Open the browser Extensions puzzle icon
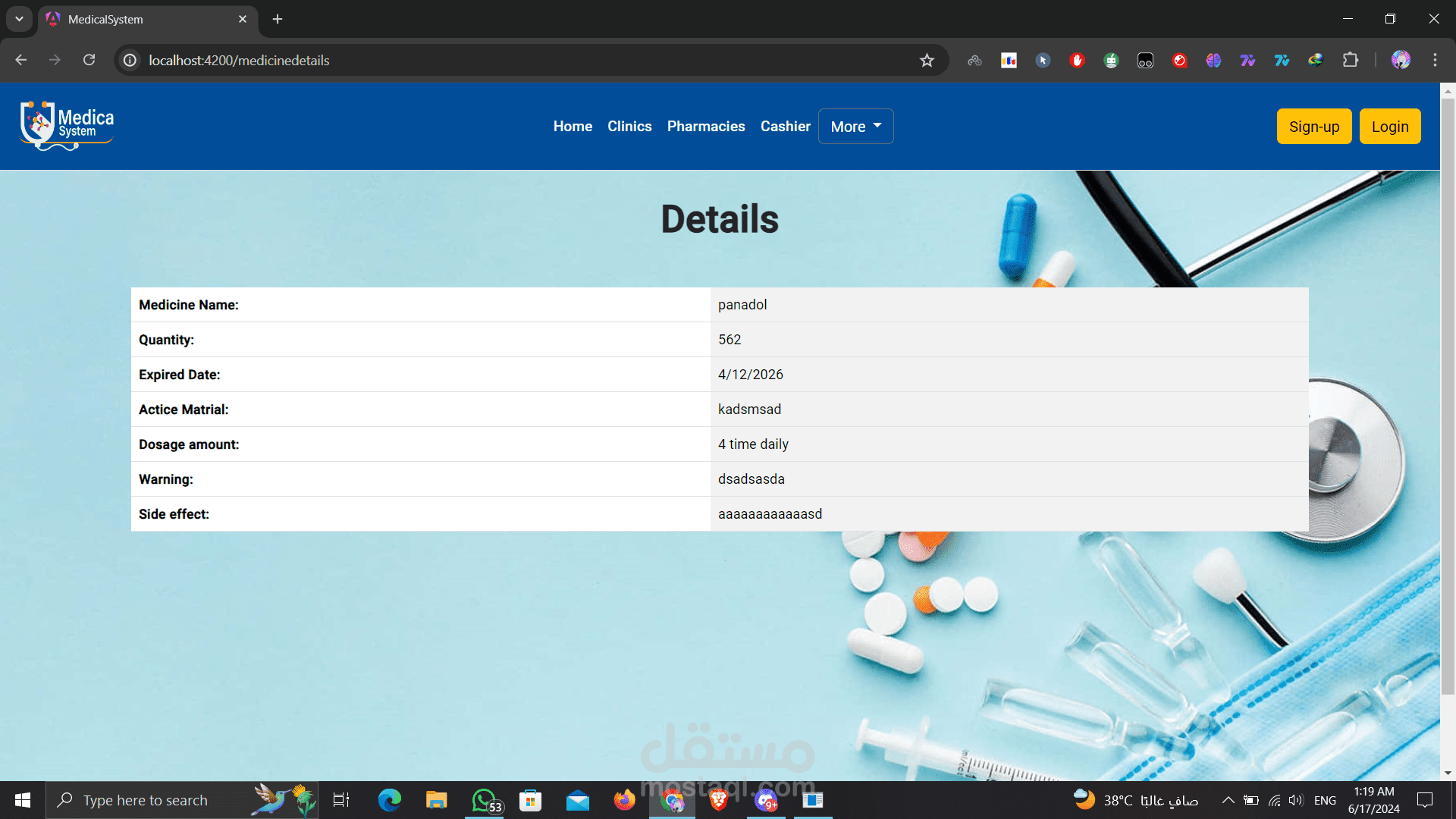This screenshot has height=819, width=1456. click(x=1351, y=60)
